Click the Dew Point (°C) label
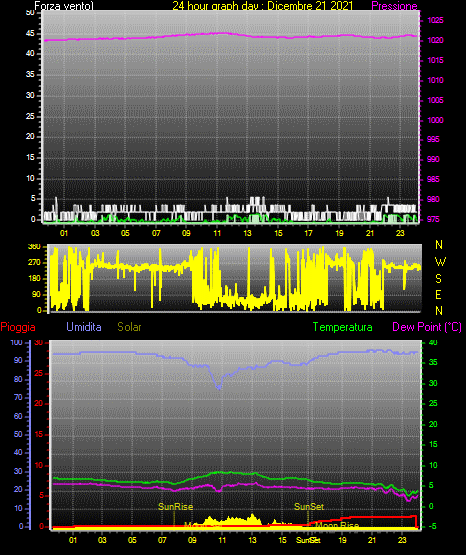This screenshot has height=555, width=466. pos(427,327)
